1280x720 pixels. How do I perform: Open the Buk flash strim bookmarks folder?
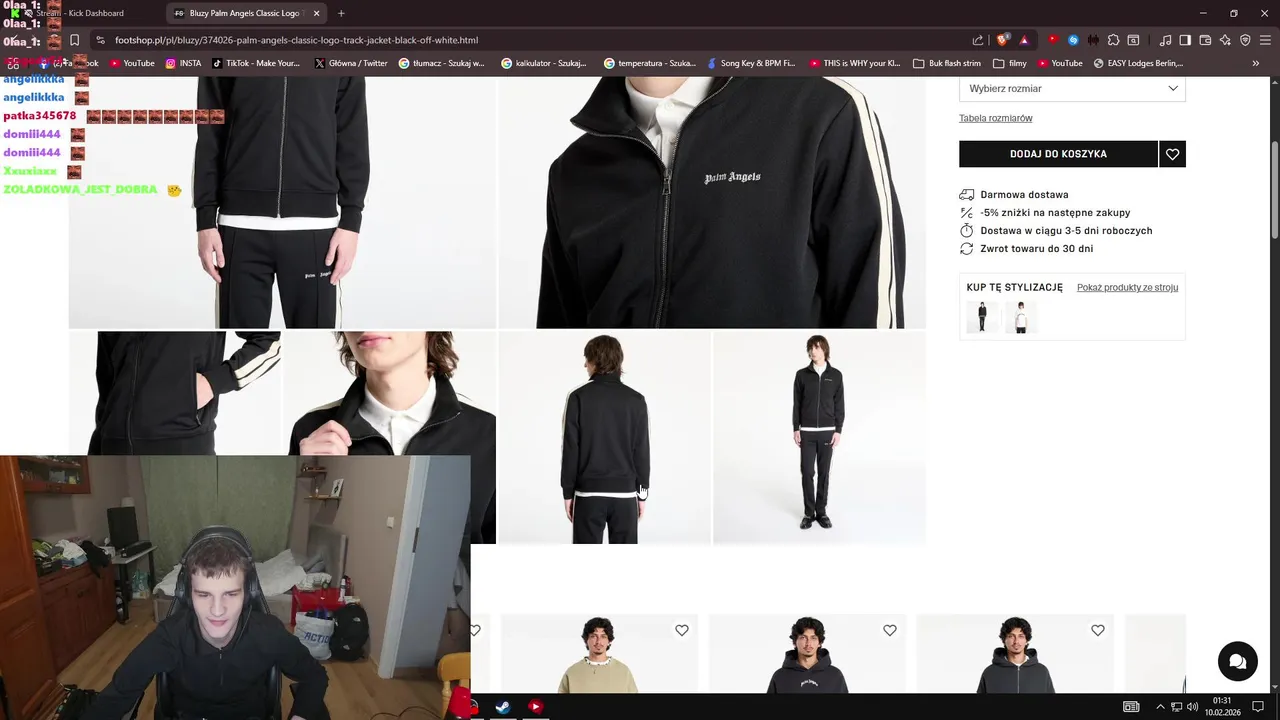coord(946,63)
